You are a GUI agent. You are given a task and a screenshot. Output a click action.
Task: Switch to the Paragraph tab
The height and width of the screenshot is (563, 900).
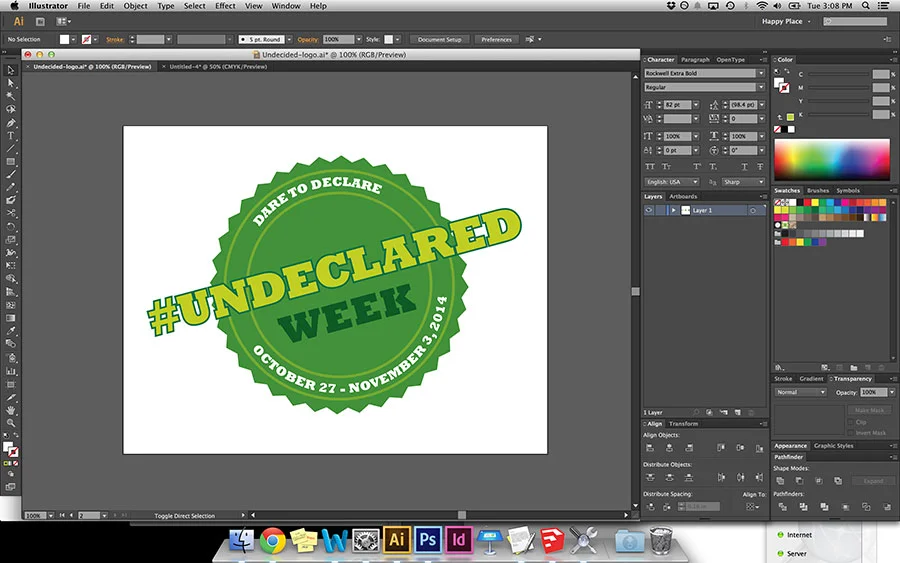[695, 60]
